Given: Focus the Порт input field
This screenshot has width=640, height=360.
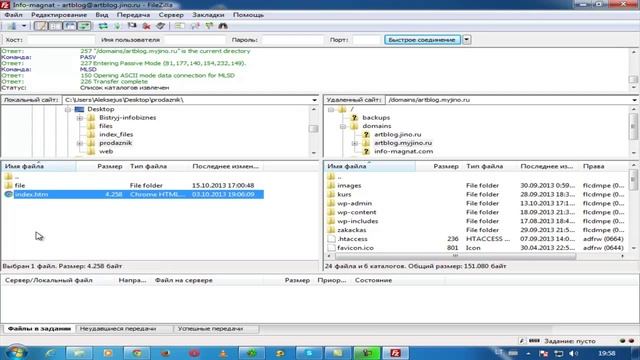Looking at the screenshot, I should pyautogui.click(x=366, y=40).
